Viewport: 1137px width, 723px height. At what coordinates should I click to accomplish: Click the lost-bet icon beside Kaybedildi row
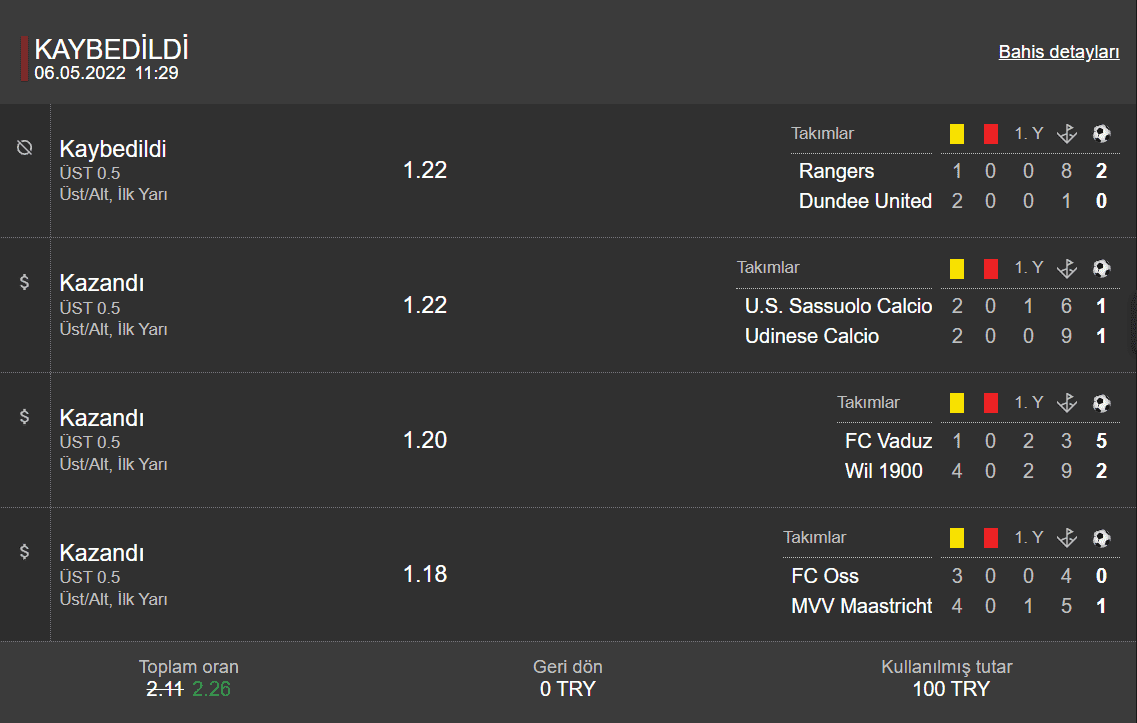click(25, 148)
